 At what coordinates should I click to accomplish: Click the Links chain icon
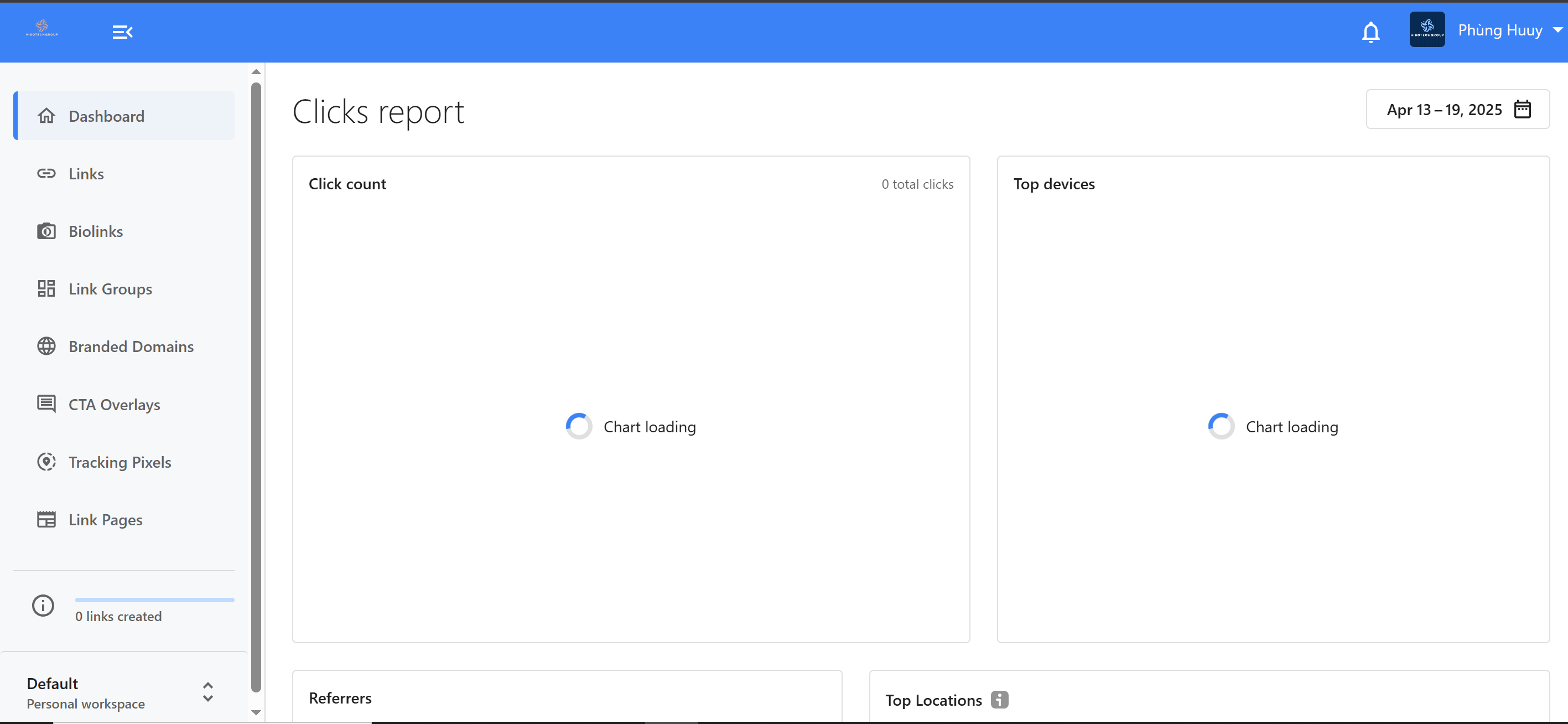point(46,174)
